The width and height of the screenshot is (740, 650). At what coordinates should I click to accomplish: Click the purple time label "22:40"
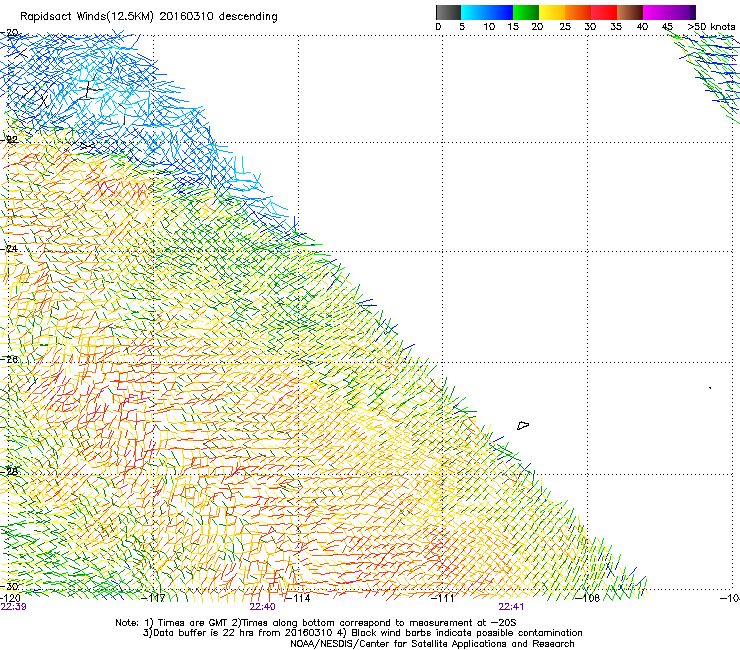[x=262, y=607]
